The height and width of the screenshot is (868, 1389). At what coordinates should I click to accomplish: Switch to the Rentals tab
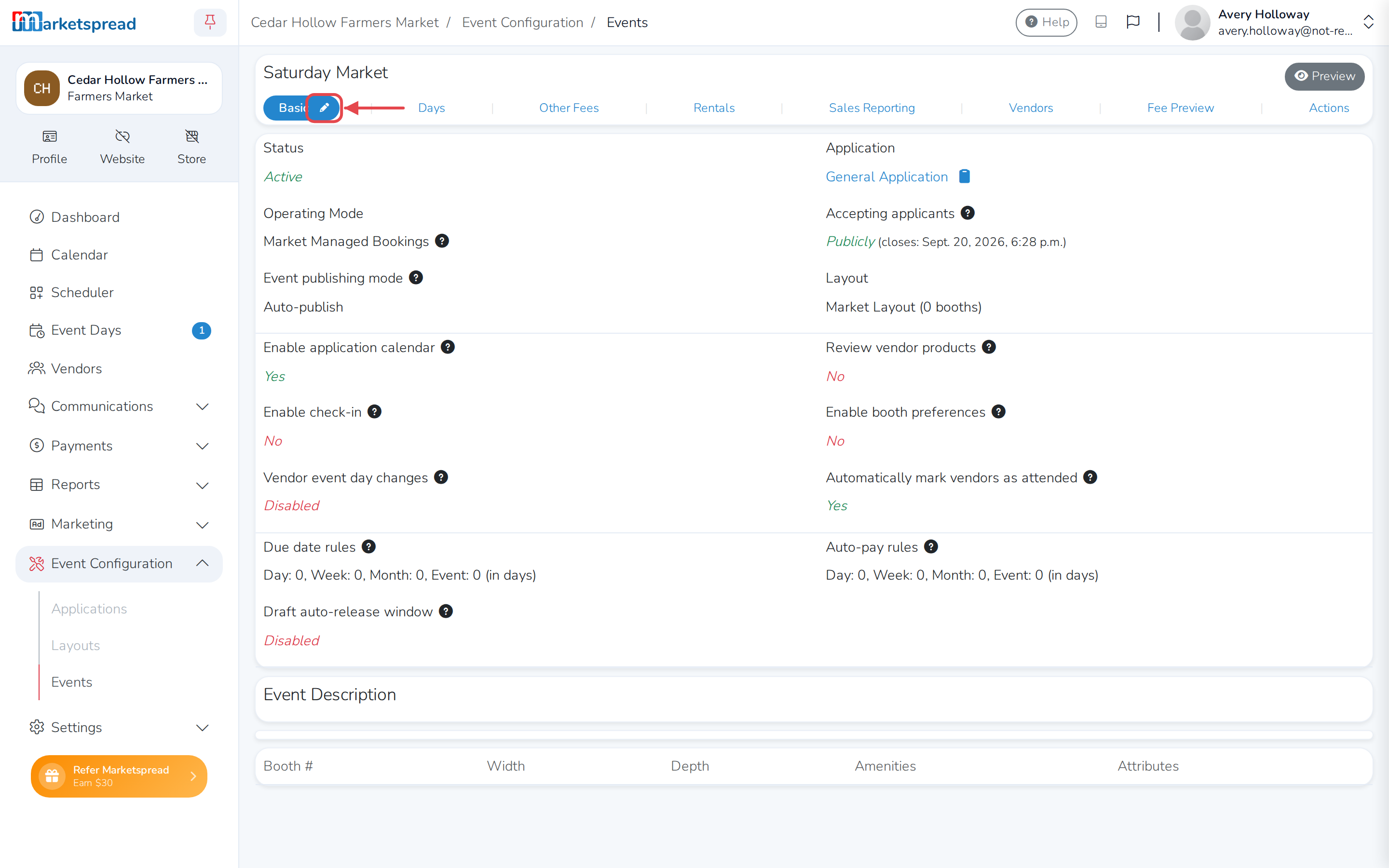click(x=714, y=108)
